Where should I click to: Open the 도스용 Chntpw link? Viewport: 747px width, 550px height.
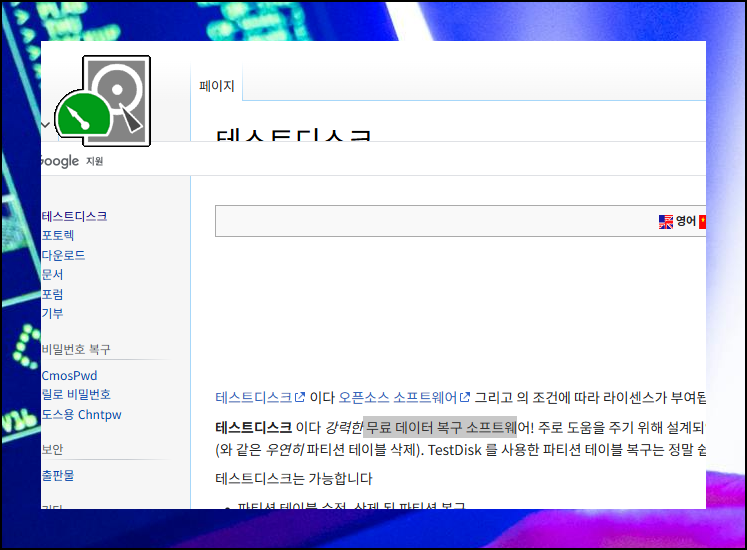click(81, 415)
